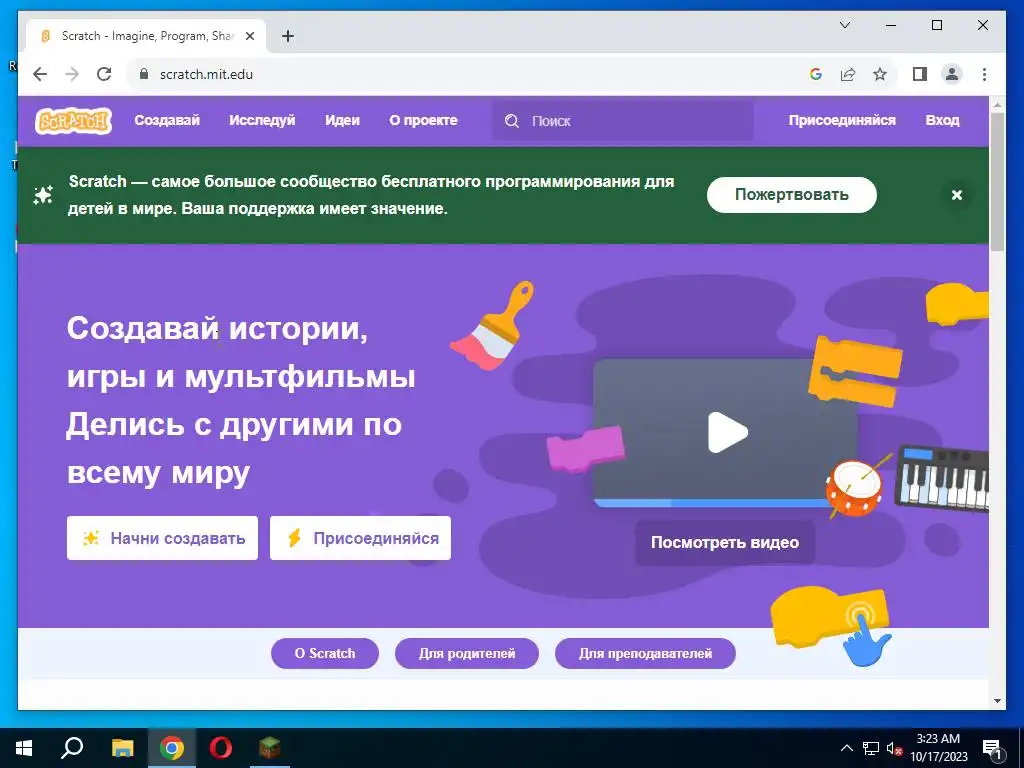This screenshot has height=768, width=1024.
Task: Open Opera from the taskbar
Action: pyautogui.click(x=221, y=748)
